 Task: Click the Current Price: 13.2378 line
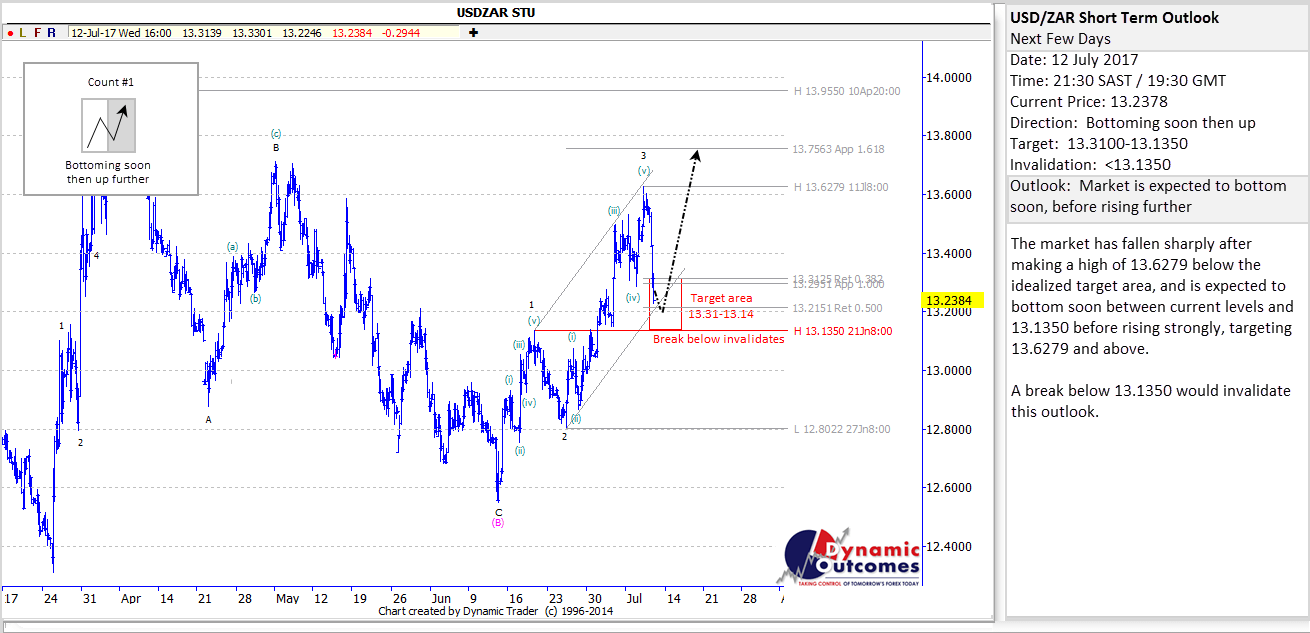coord(1088,102)
